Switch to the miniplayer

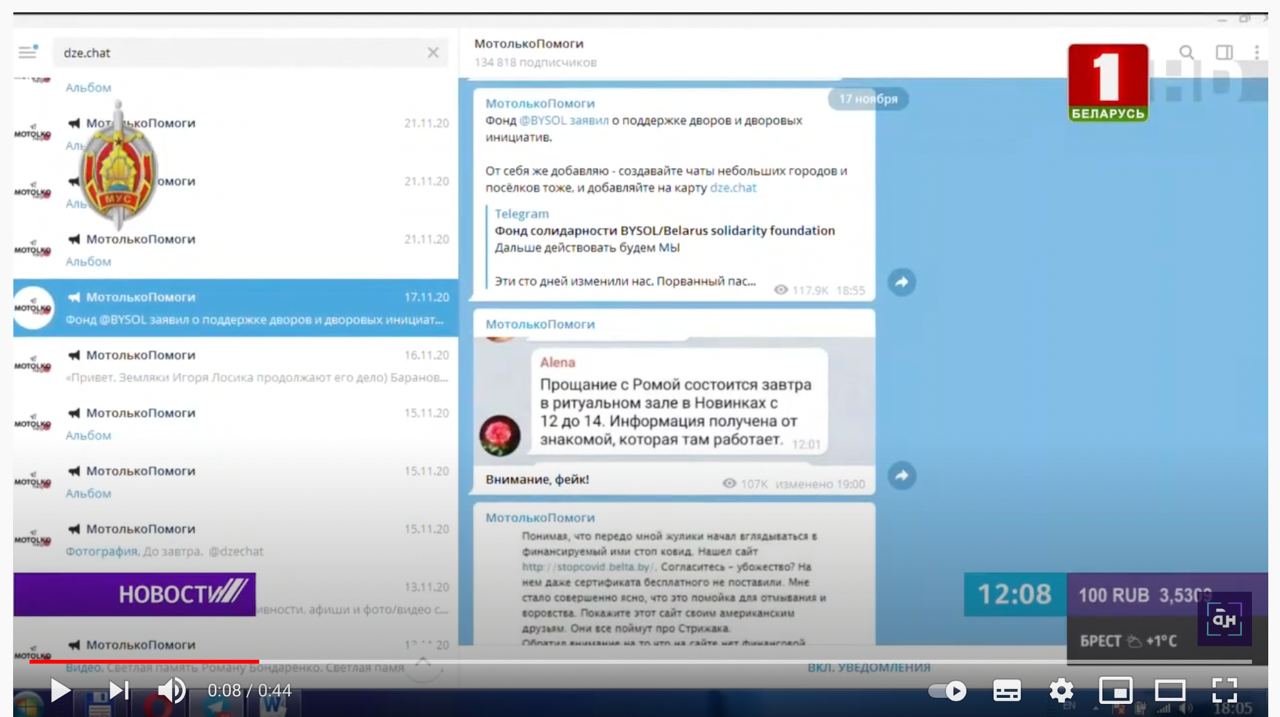pyautogui.click(x=1115, y=690)
